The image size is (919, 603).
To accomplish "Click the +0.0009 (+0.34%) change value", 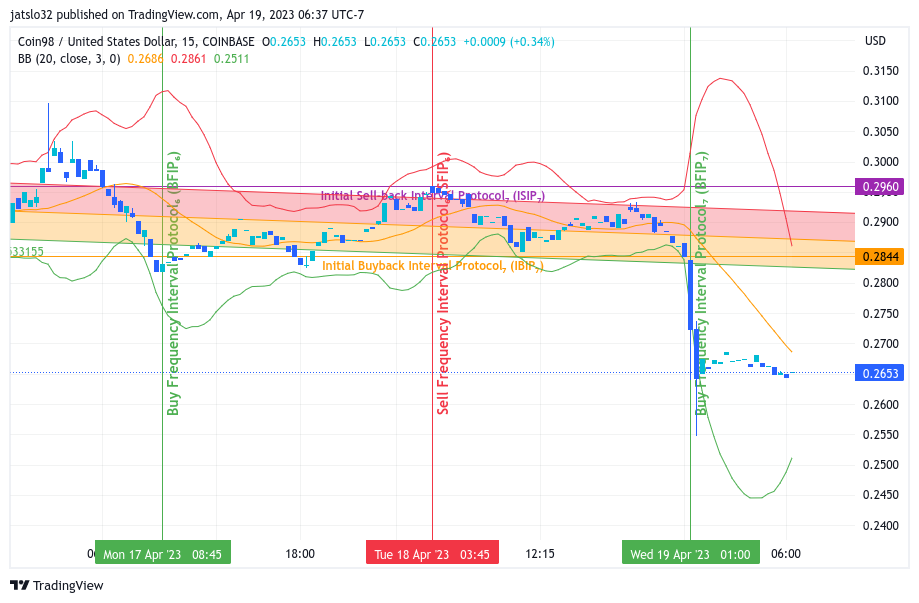I will (509, 42).
